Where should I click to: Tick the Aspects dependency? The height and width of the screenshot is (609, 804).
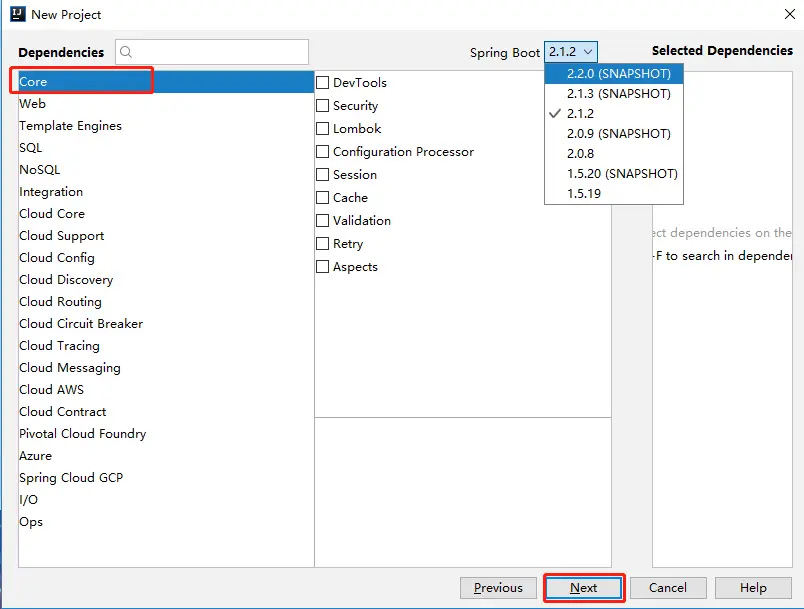point(323,267)
